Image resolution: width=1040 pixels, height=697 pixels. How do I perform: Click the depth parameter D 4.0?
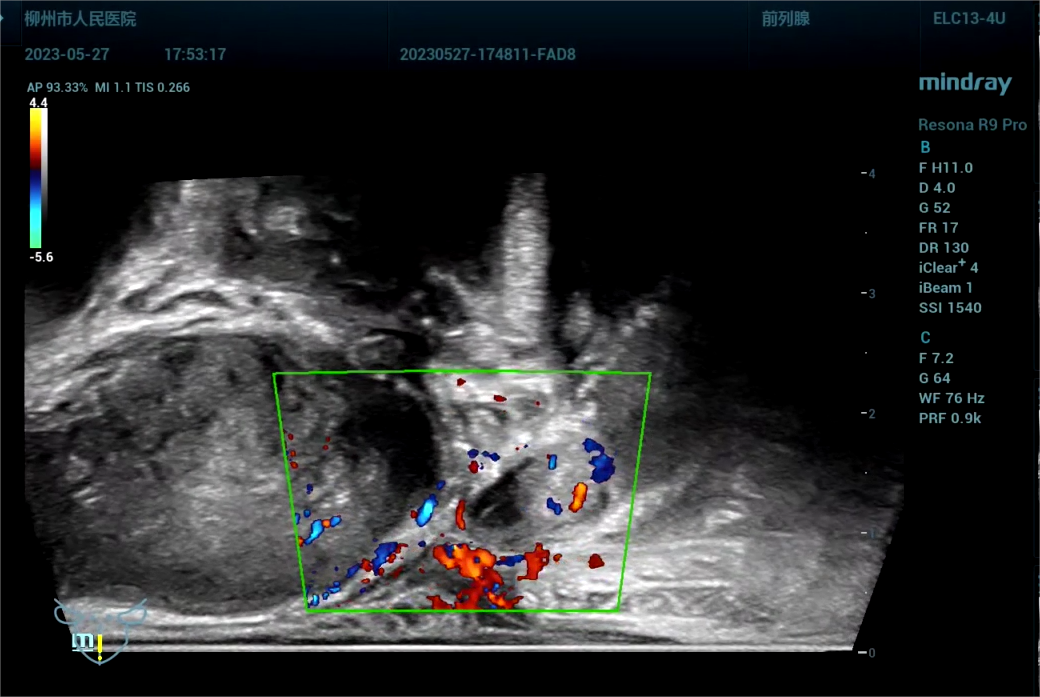[937, 188]
